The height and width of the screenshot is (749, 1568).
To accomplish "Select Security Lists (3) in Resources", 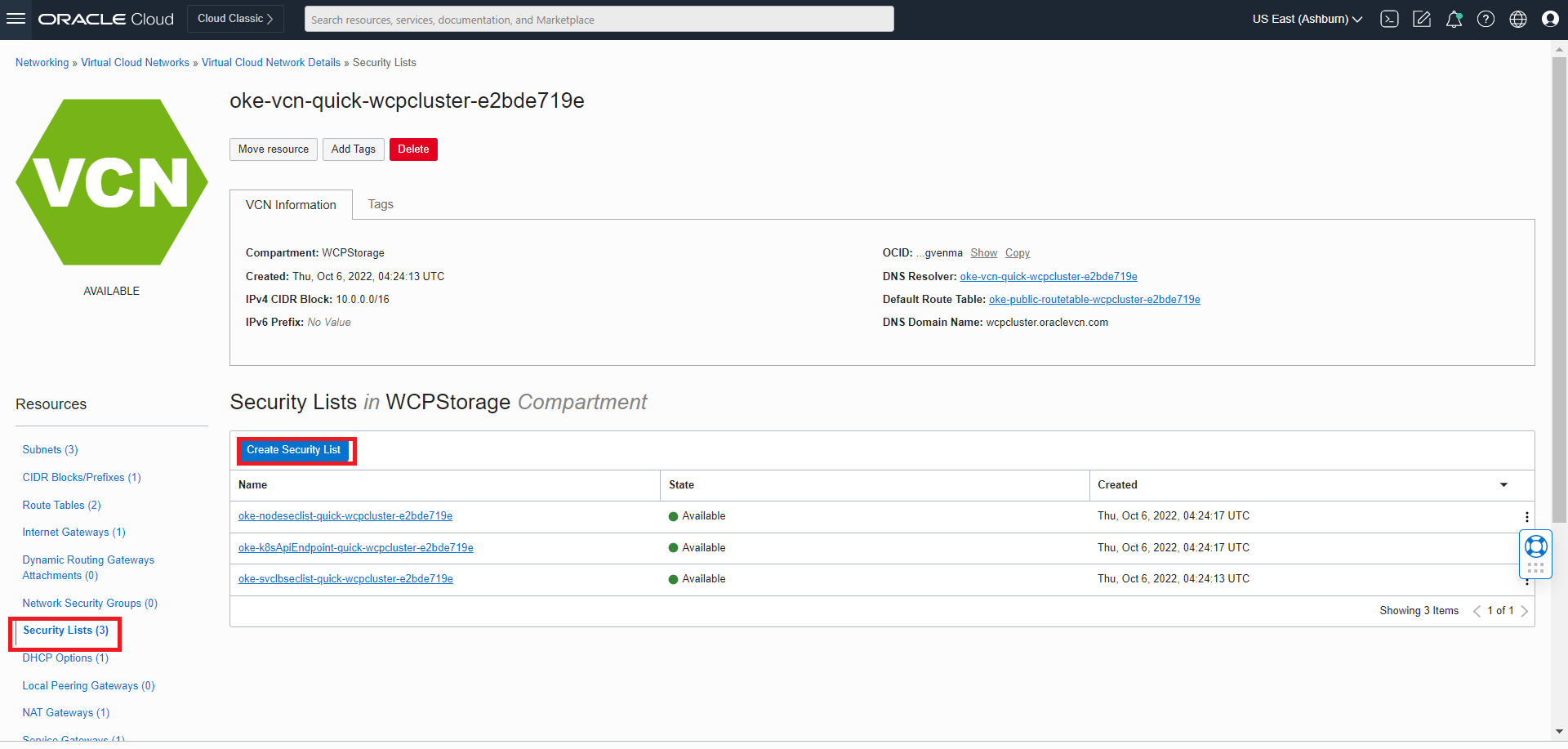I will click(65, 631).
